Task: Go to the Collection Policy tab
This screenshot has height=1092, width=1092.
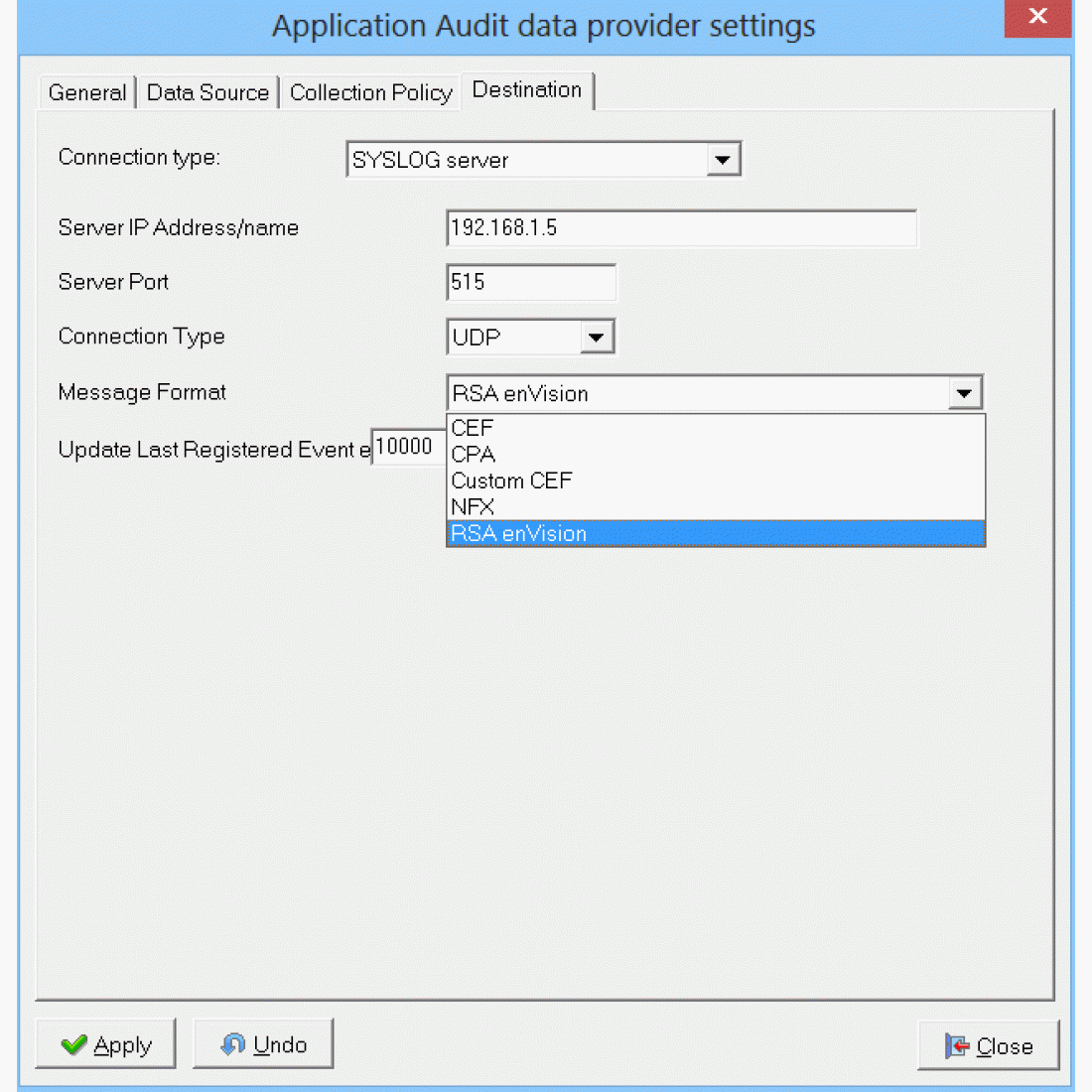Action: [370, 92]
